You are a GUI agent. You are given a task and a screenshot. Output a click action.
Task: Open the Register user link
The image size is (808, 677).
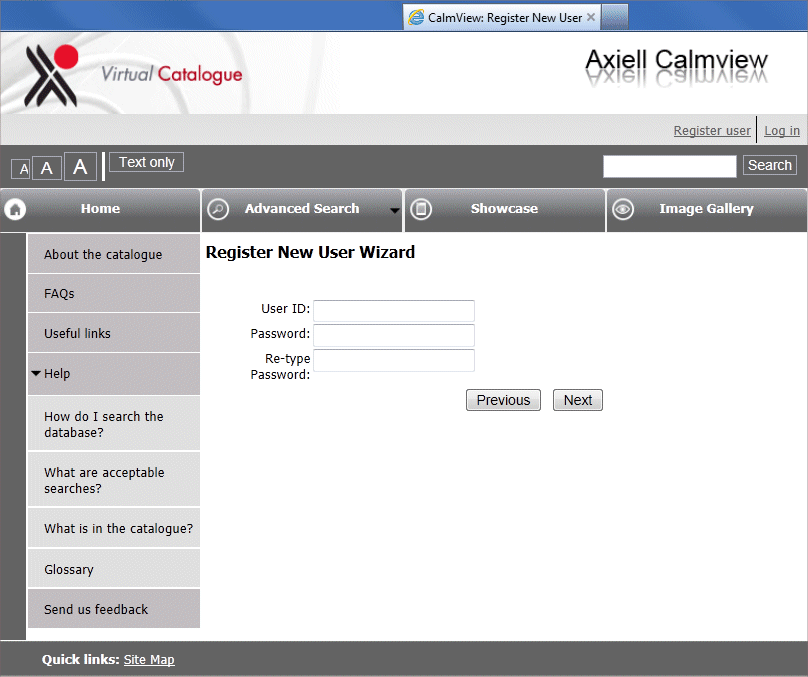pos(712,130)
